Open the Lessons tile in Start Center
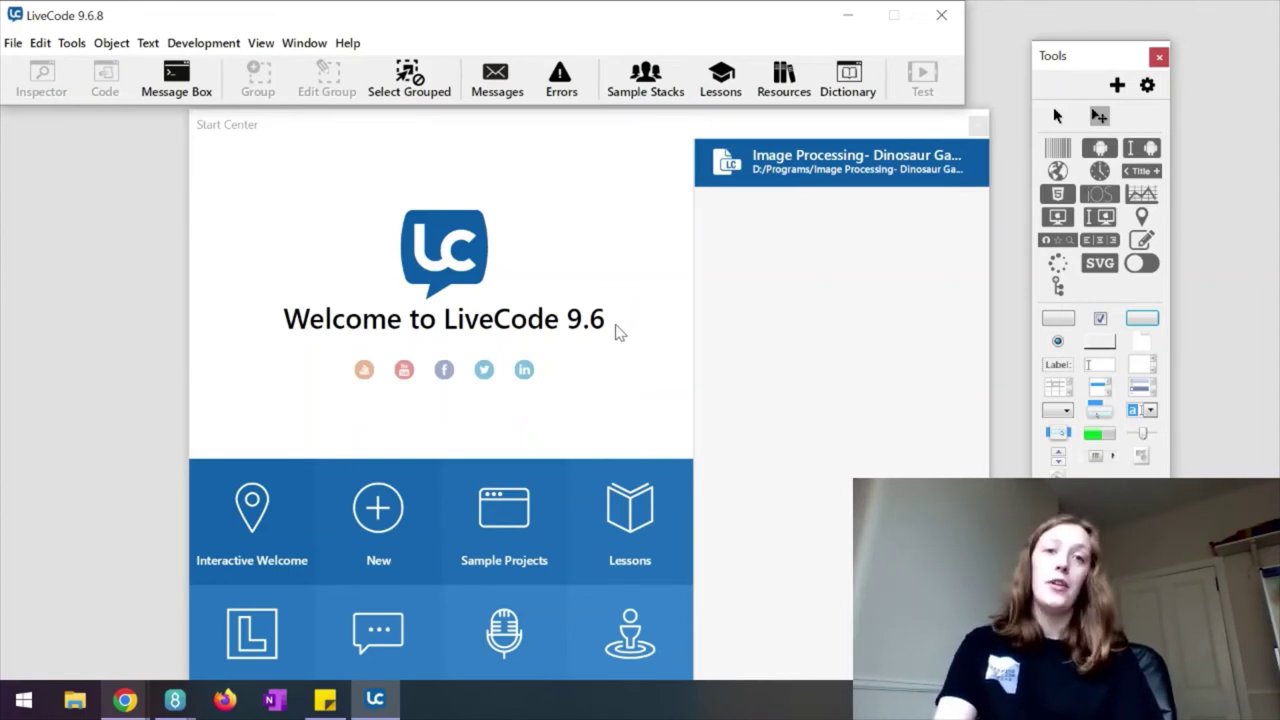Image resolution: width=1280 pixels, height=720 pixels. [x=630, y=523]
